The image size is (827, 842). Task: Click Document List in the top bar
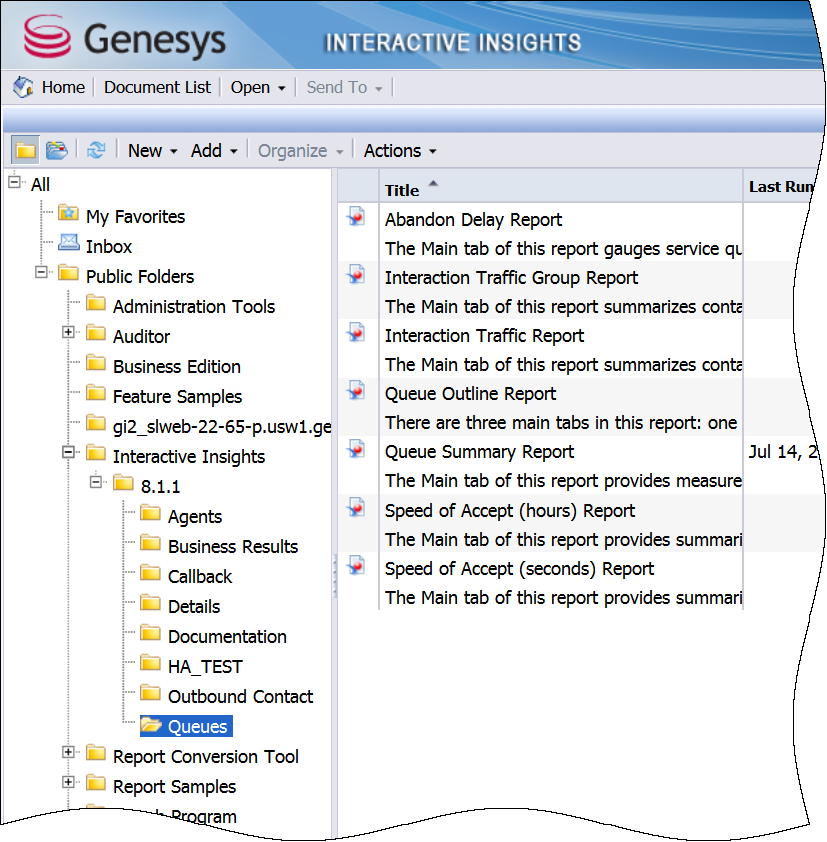click(x=157, y=88)
